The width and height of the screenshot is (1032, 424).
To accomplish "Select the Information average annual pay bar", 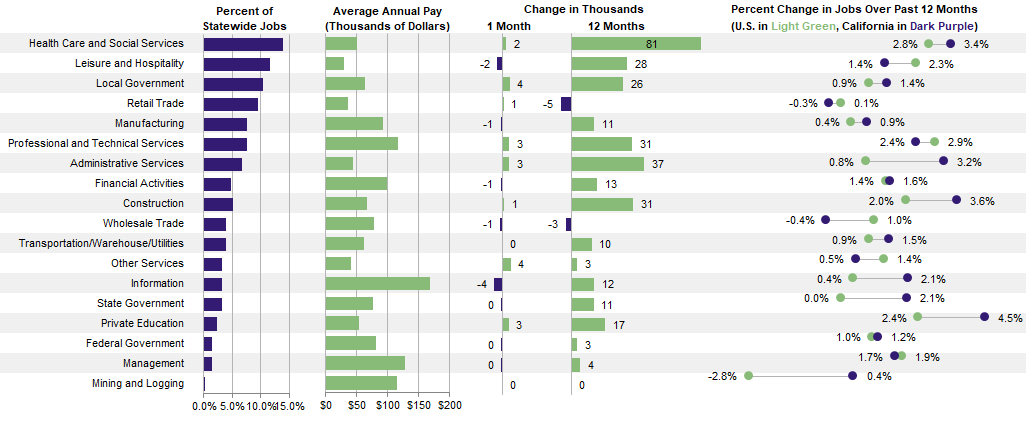I will point(378,284).
